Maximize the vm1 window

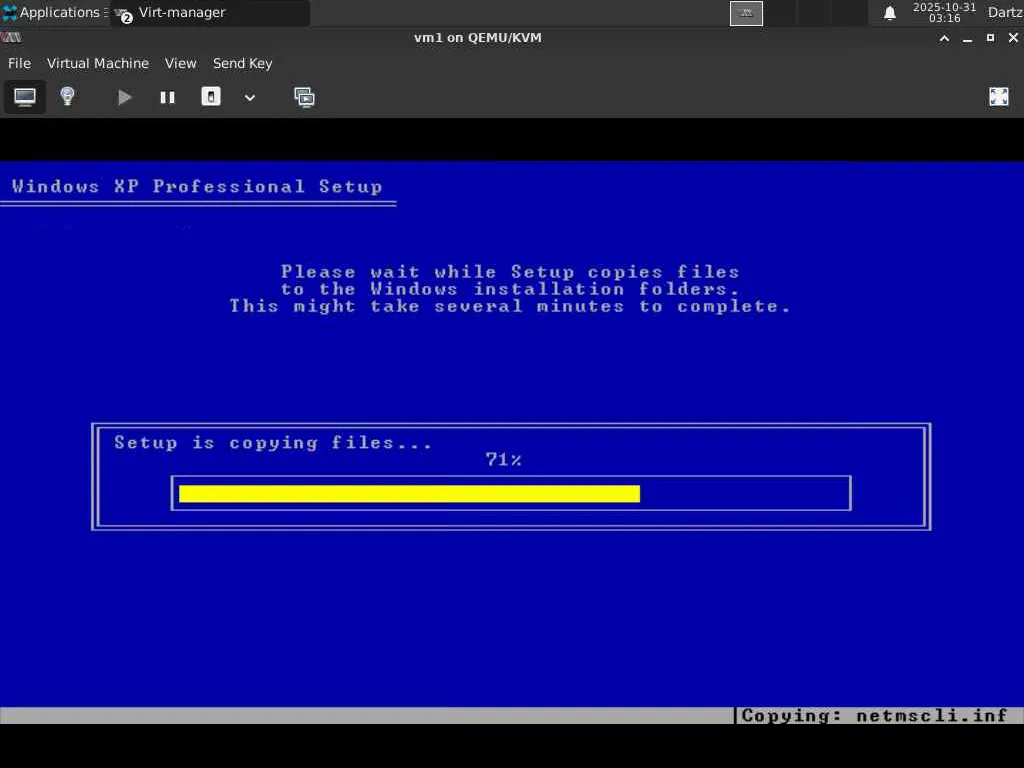click(990, 39)
